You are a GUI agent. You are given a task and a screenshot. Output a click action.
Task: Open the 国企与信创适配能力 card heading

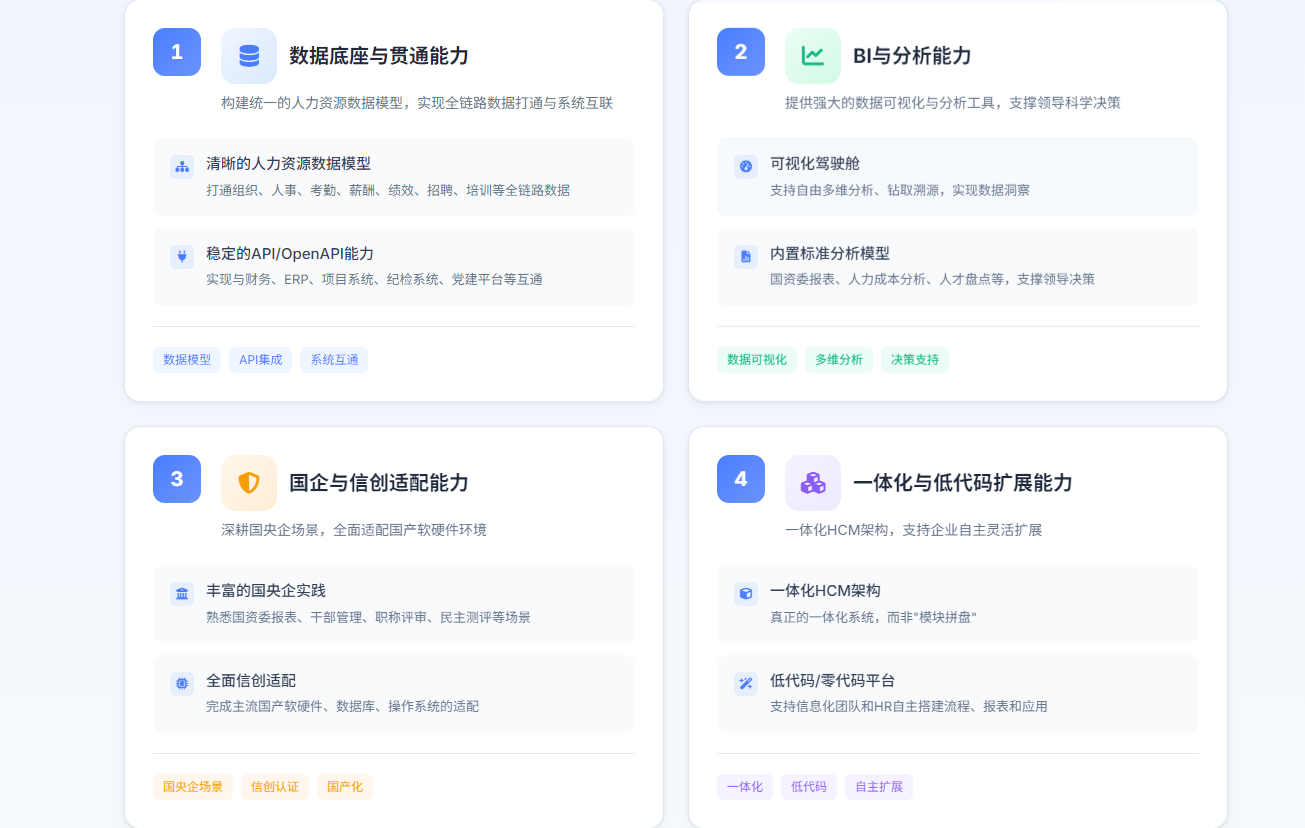coord(379,483)
